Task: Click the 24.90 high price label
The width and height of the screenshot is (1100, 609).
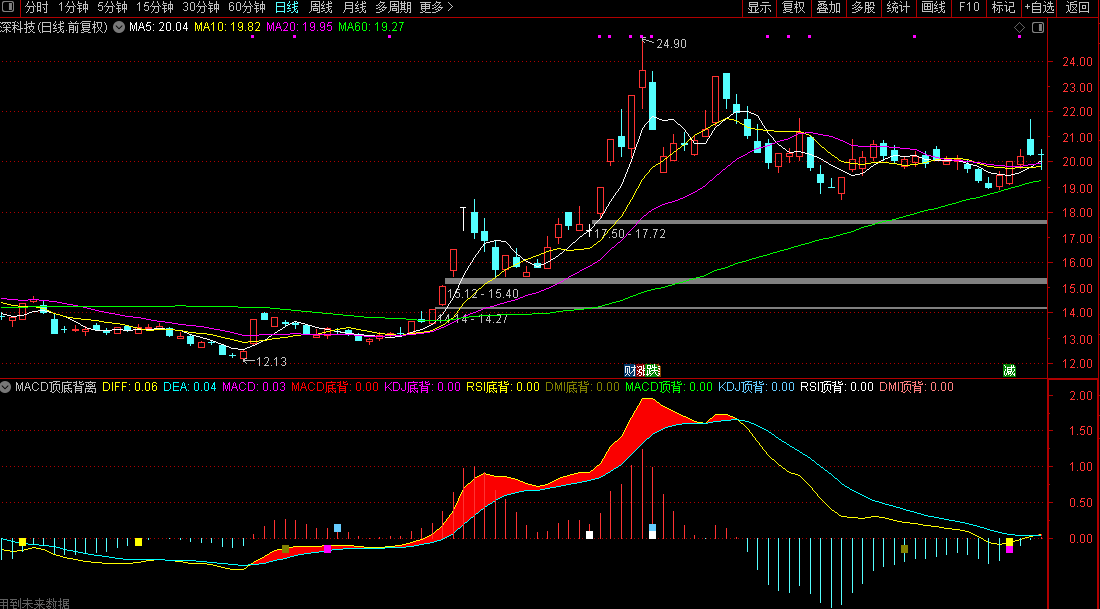Action: click(x=671, y=44)
